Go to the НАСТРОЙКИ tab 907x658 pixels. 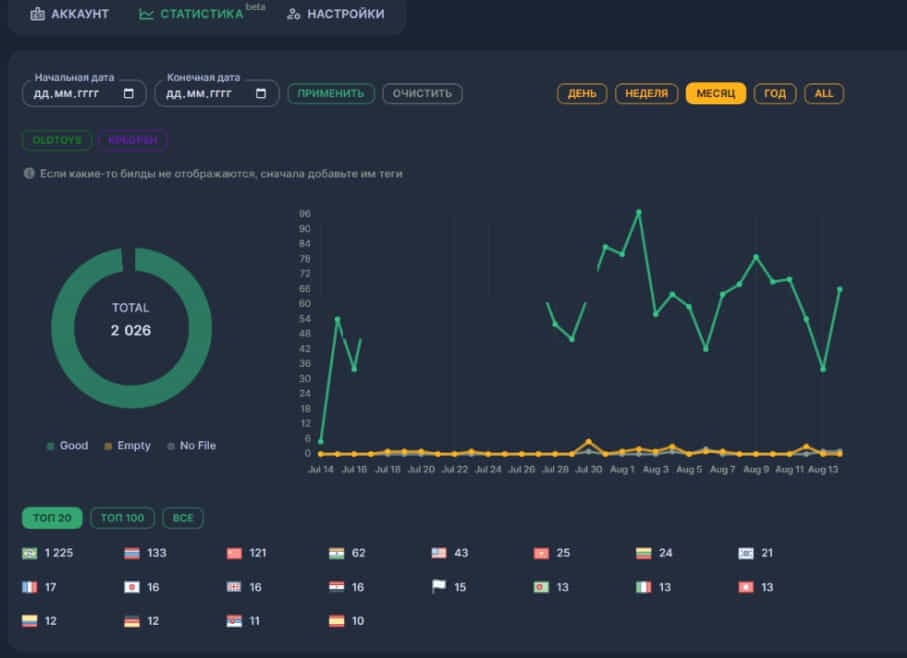pyautogui.click(x=335, y=14)
